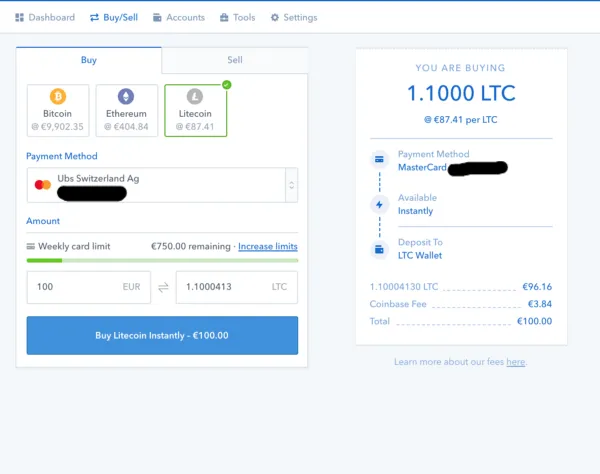
Task: Click the Total €100.00 value
Action: [x=535, y=321]
